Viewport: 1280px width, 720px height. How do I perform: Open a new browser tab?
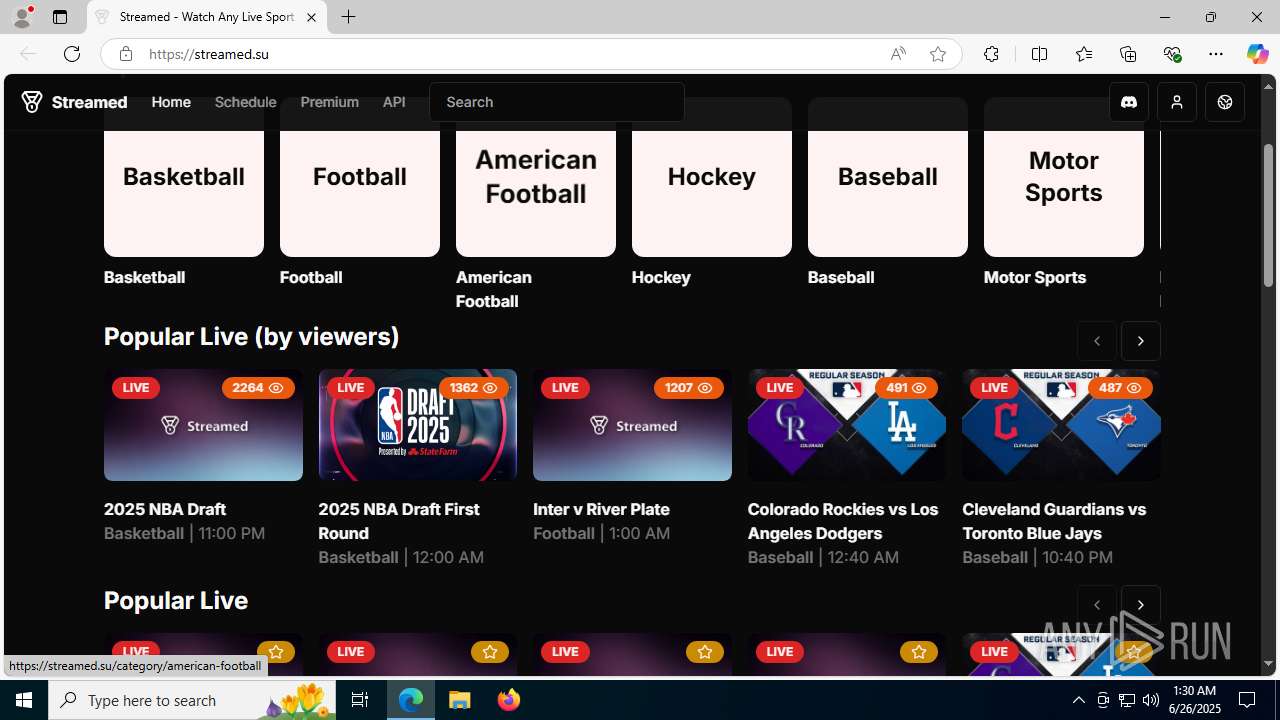click(x=348, y=17)
